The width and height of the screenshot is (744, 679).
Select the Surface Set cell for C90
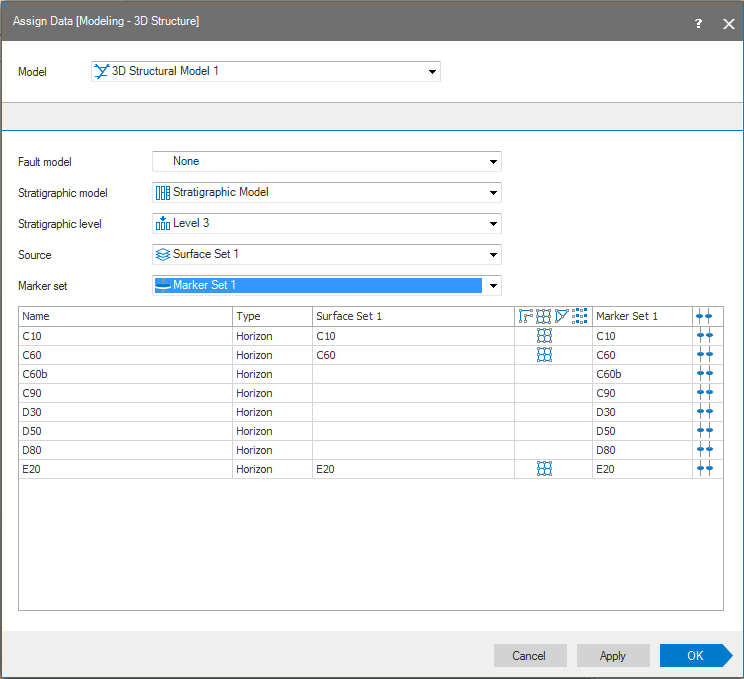pos(412,393)
